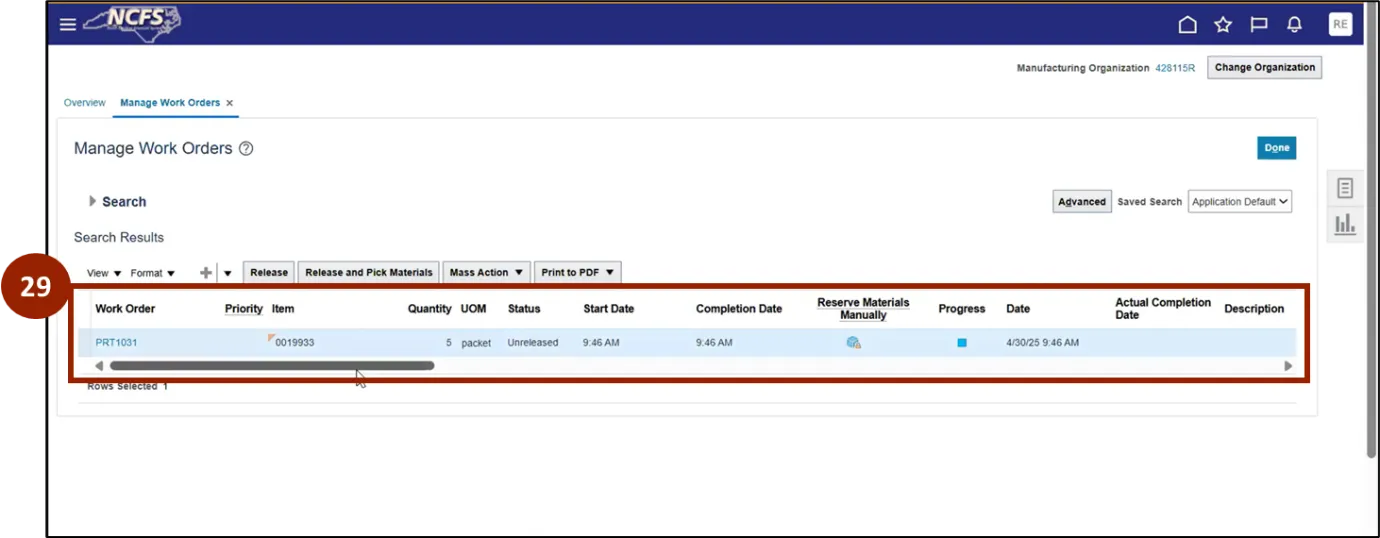
Task: Click the Unreleased status cell
Action: pos(533,342)
